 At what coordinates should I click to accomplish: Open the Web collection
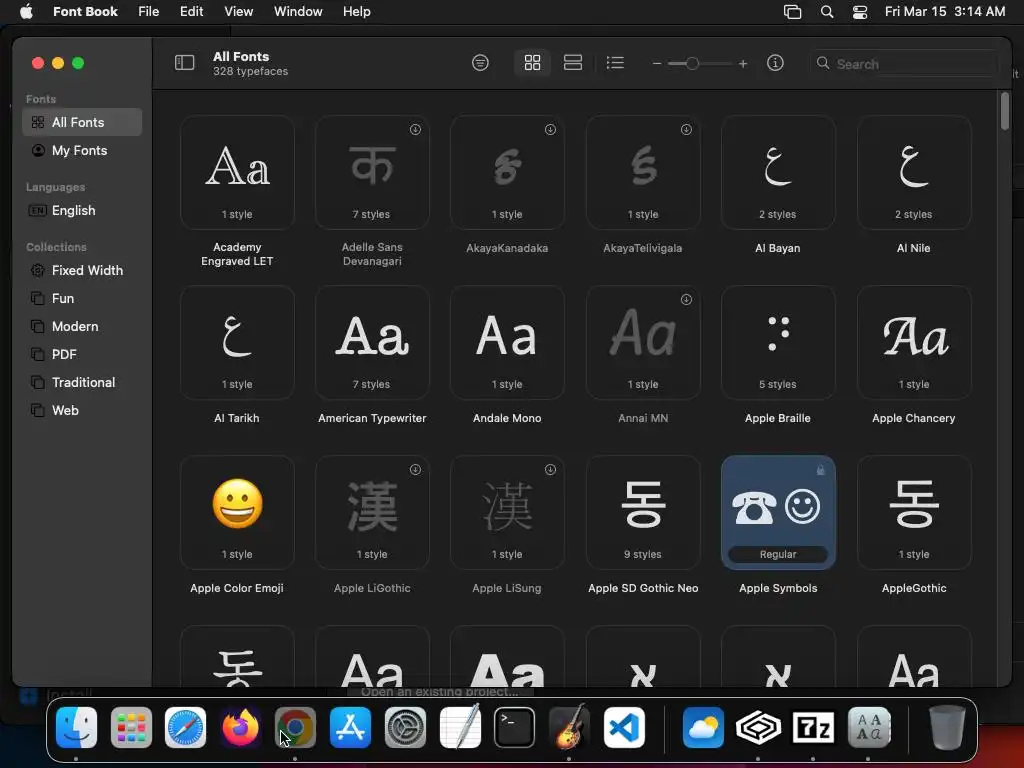(x=82, y=411)
